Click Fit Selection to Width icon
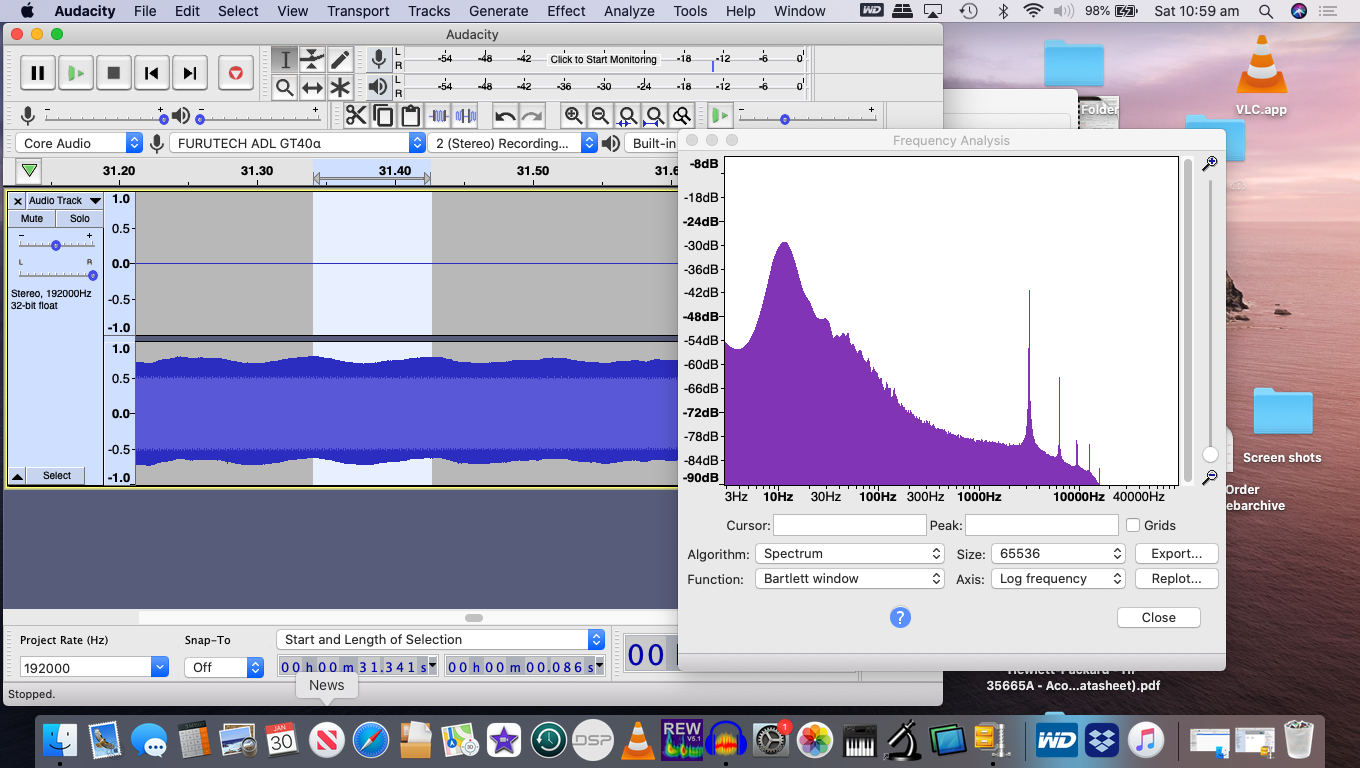This screenshot has height=768, width=1360. click(627, 116)
